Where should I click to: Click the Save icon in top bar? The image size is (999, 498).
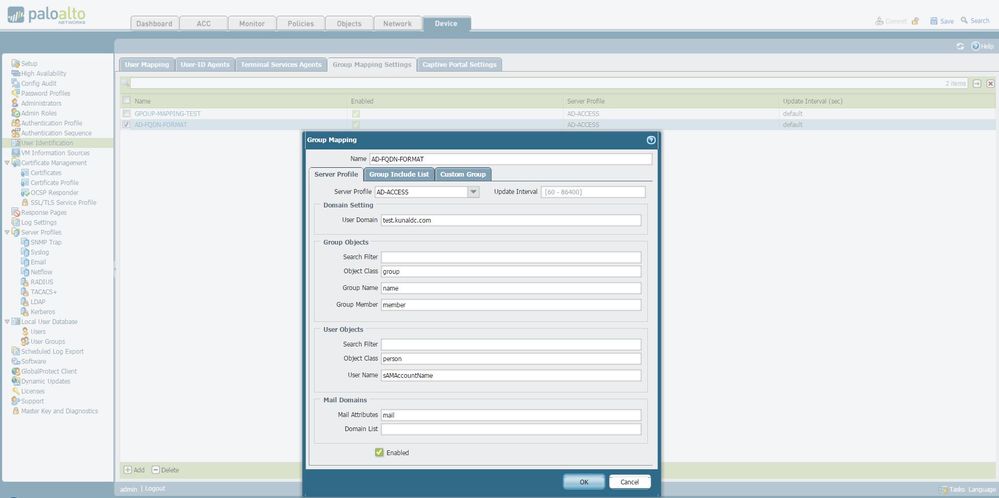point(934,21)
